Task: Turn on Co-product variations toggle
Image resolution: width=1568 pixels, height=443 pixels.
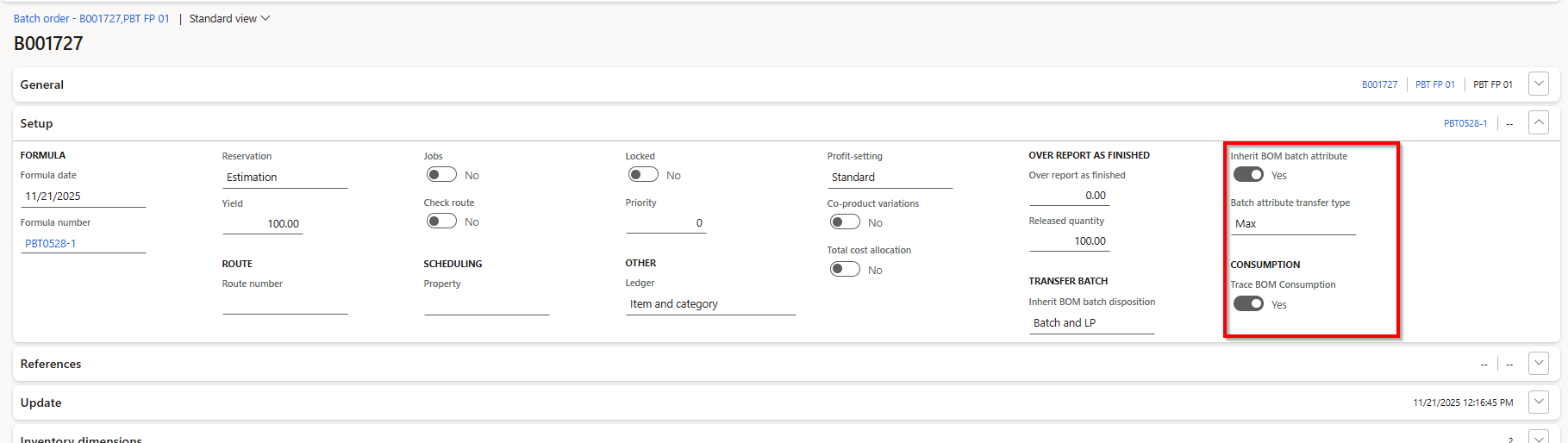Action: [x=845, y=222]
